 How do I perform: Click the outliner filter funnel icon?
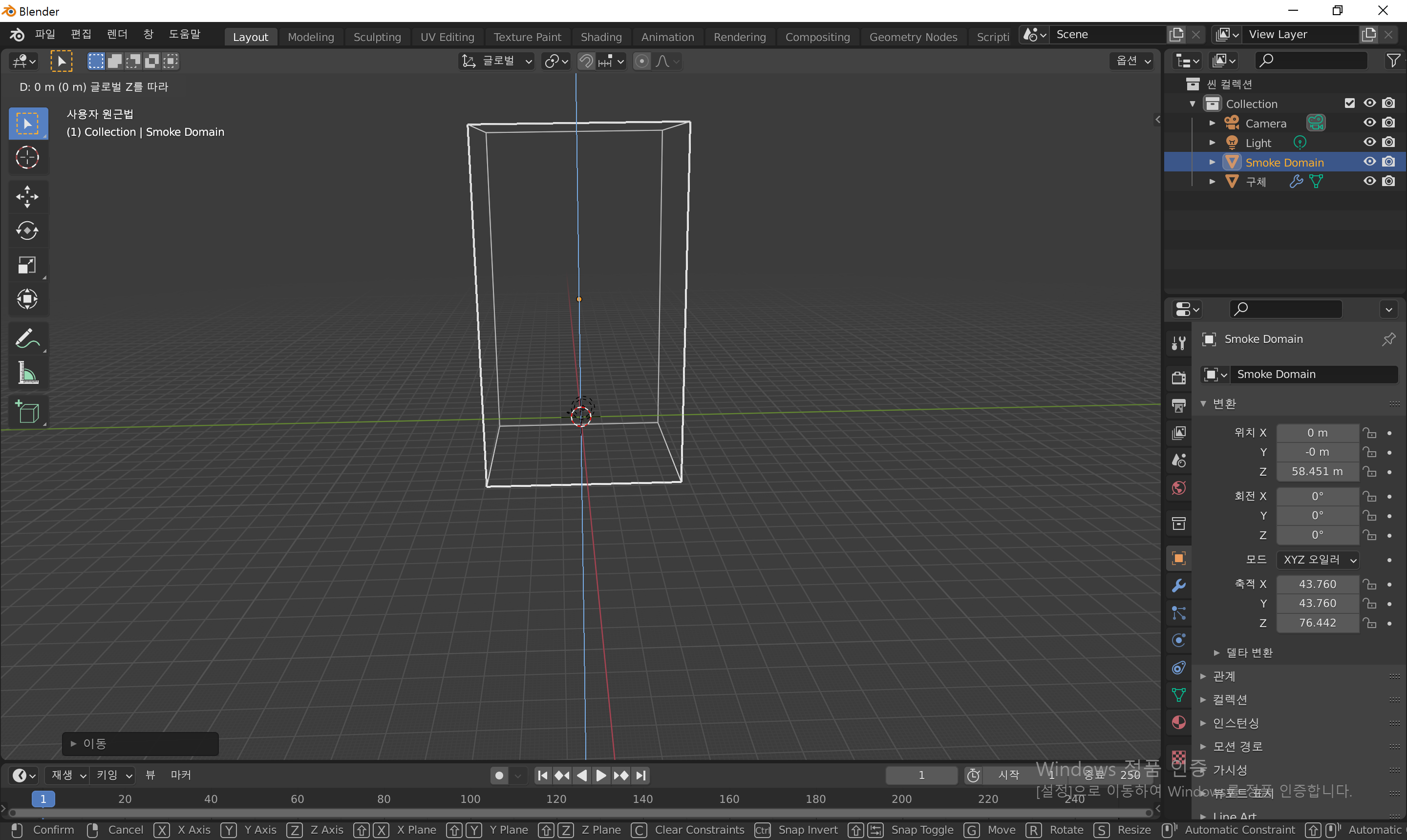(1393, 60)
